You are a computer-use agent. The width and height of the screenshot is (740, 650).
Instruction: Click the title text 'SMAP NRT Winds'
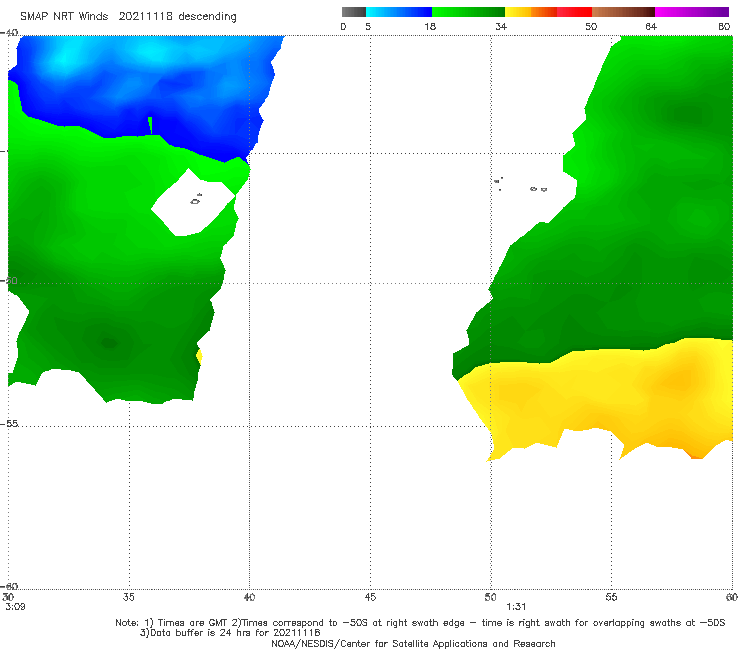pos(64,17)
